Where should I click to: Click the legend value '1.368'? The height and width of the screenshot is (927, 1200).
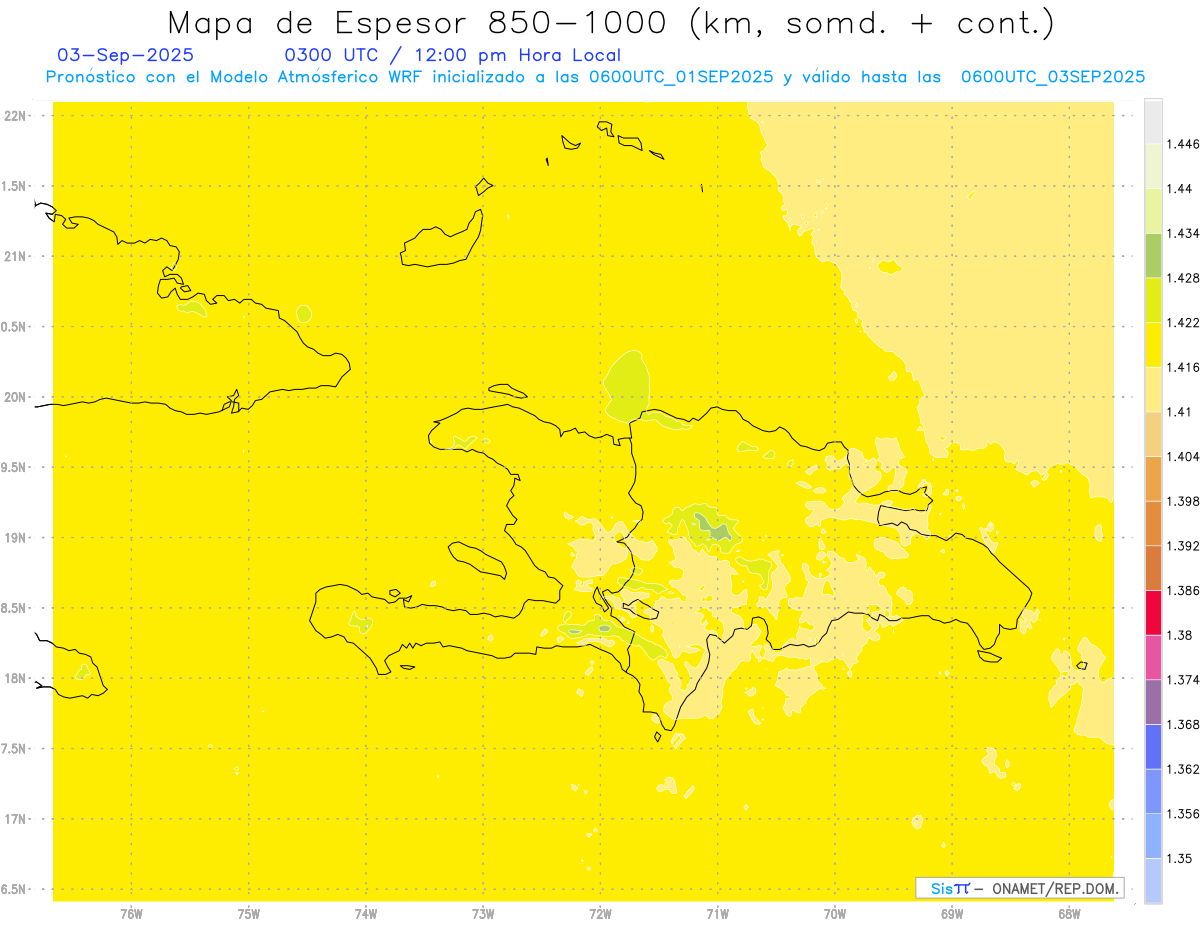coord(1184,724)
